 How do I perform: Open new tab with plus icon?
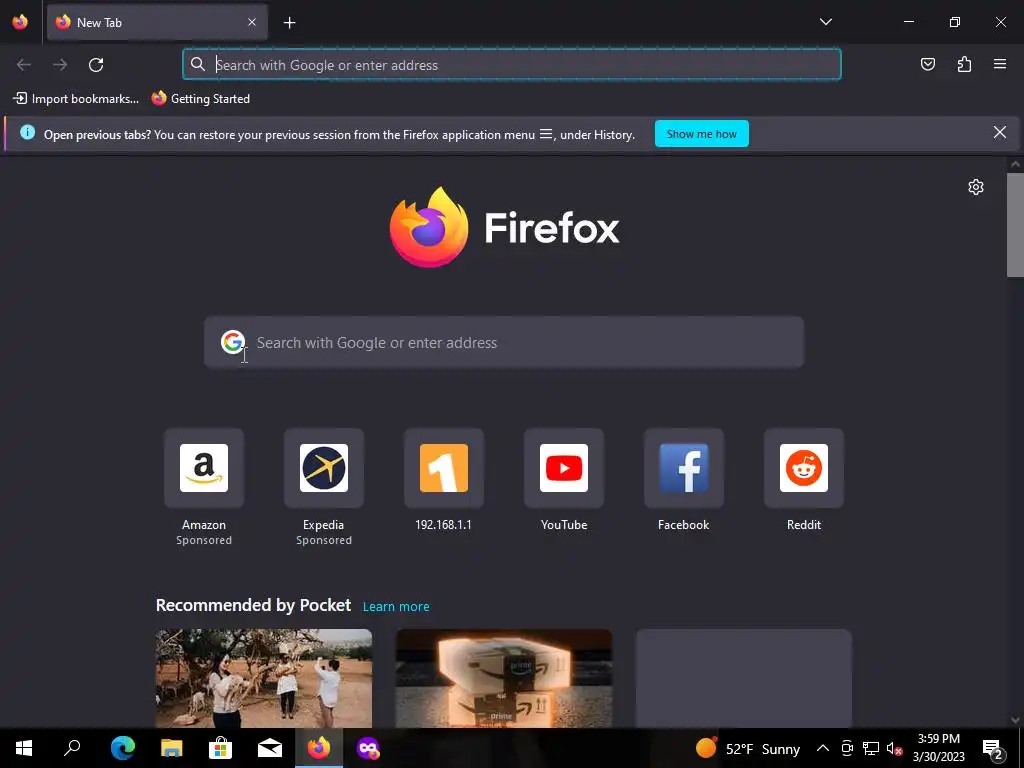tap(289, 23)
